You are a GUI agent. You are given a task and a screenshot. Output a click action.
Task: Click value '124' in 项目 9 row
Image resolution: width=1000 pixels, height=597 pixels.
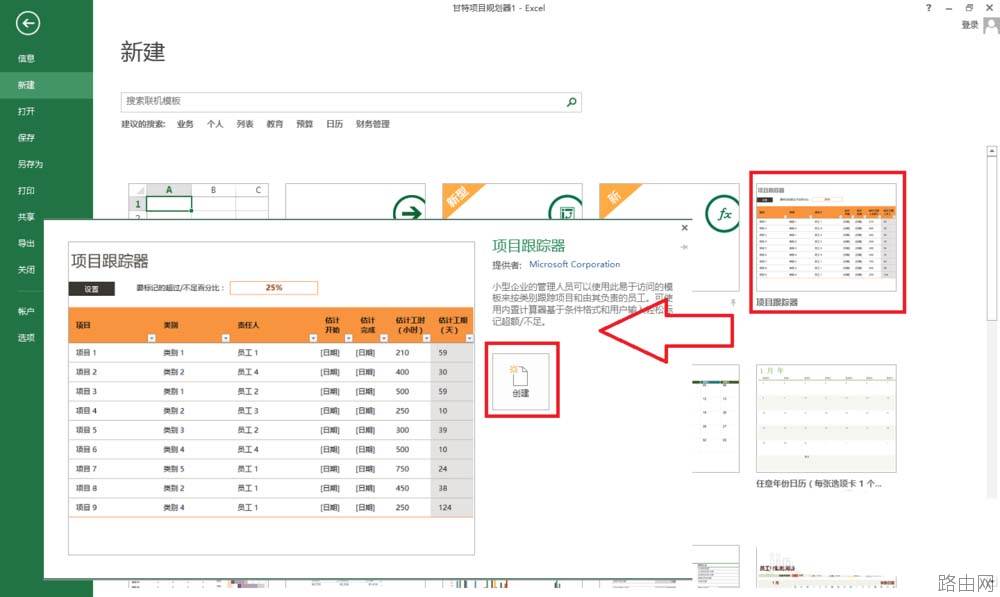(x=445, y=508)
